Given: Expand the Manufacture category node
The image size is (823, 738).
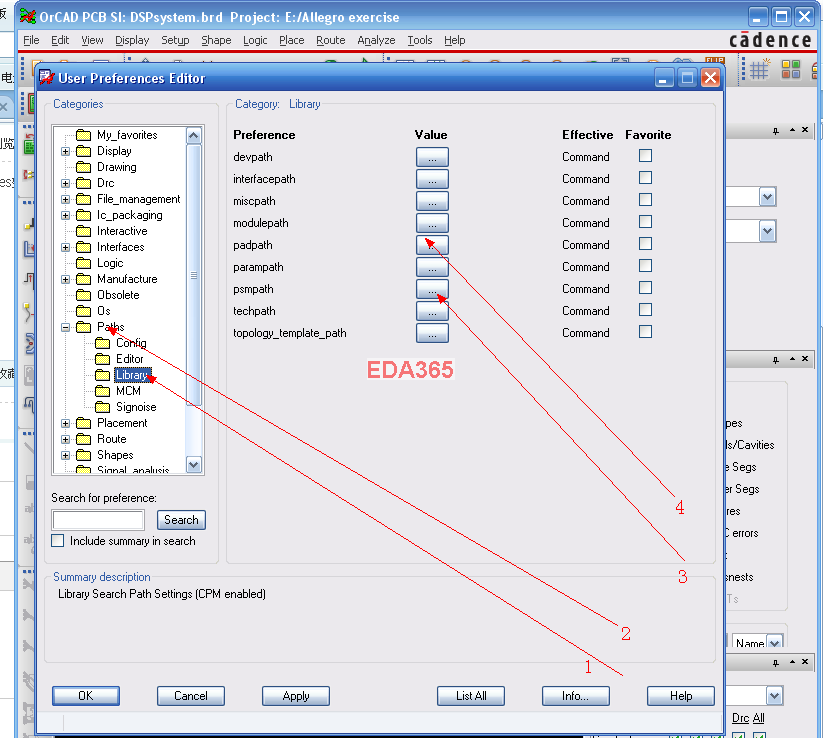Looking at the screenshot, I should pos(66,279).
